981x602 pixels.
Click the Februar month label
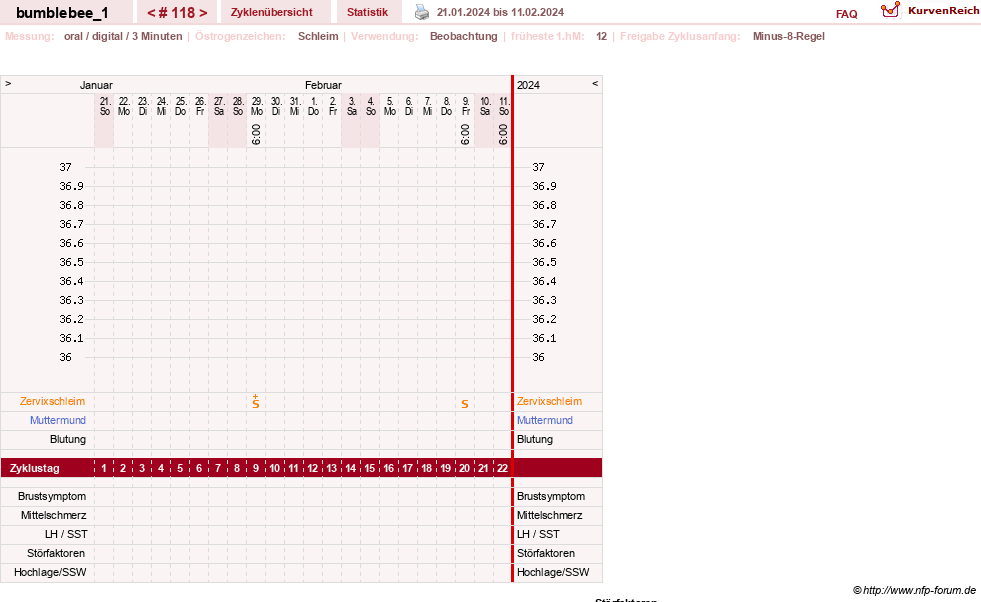pos(323,85)
